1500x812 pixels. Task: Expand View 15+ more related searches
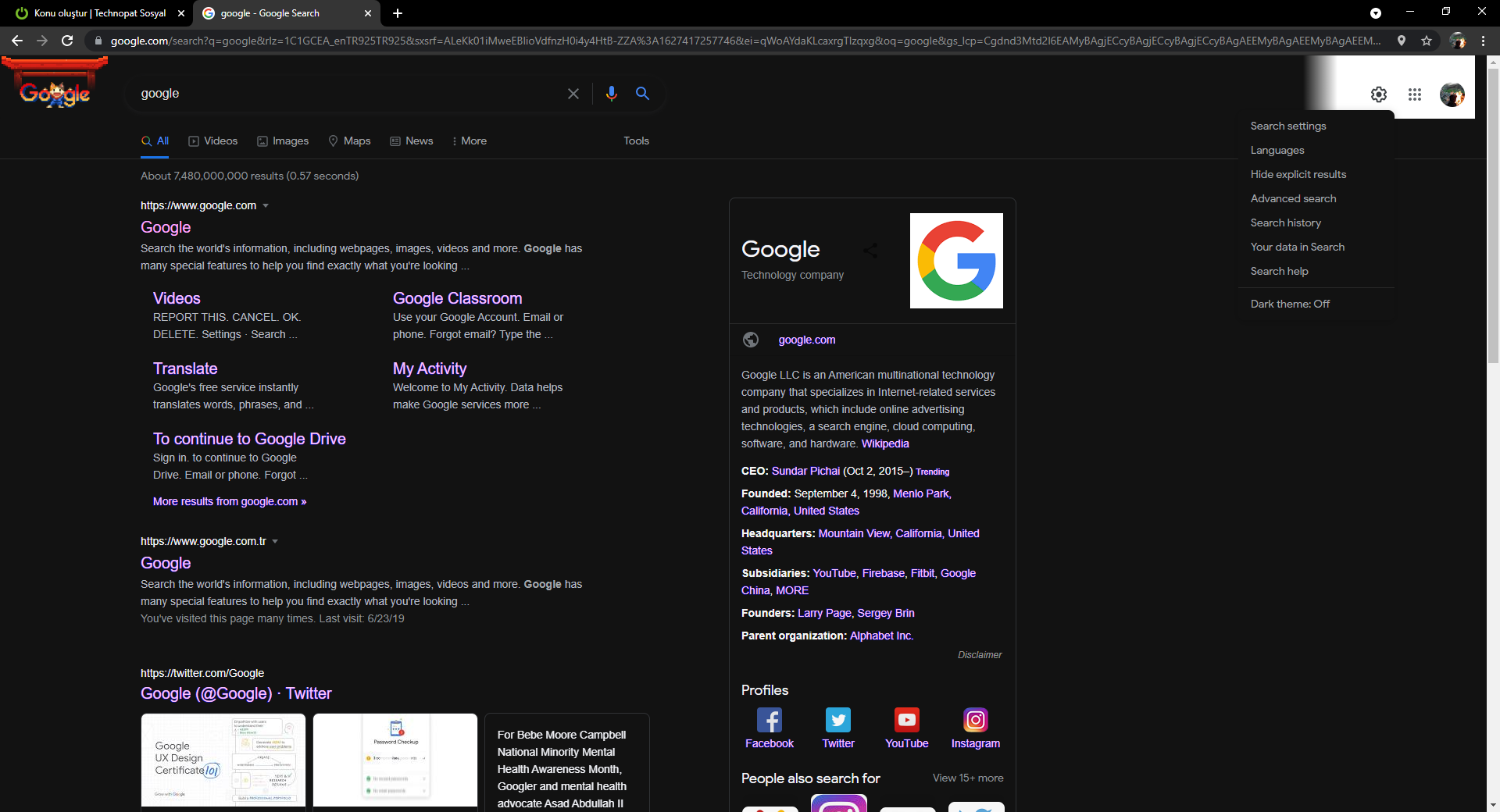968,778
